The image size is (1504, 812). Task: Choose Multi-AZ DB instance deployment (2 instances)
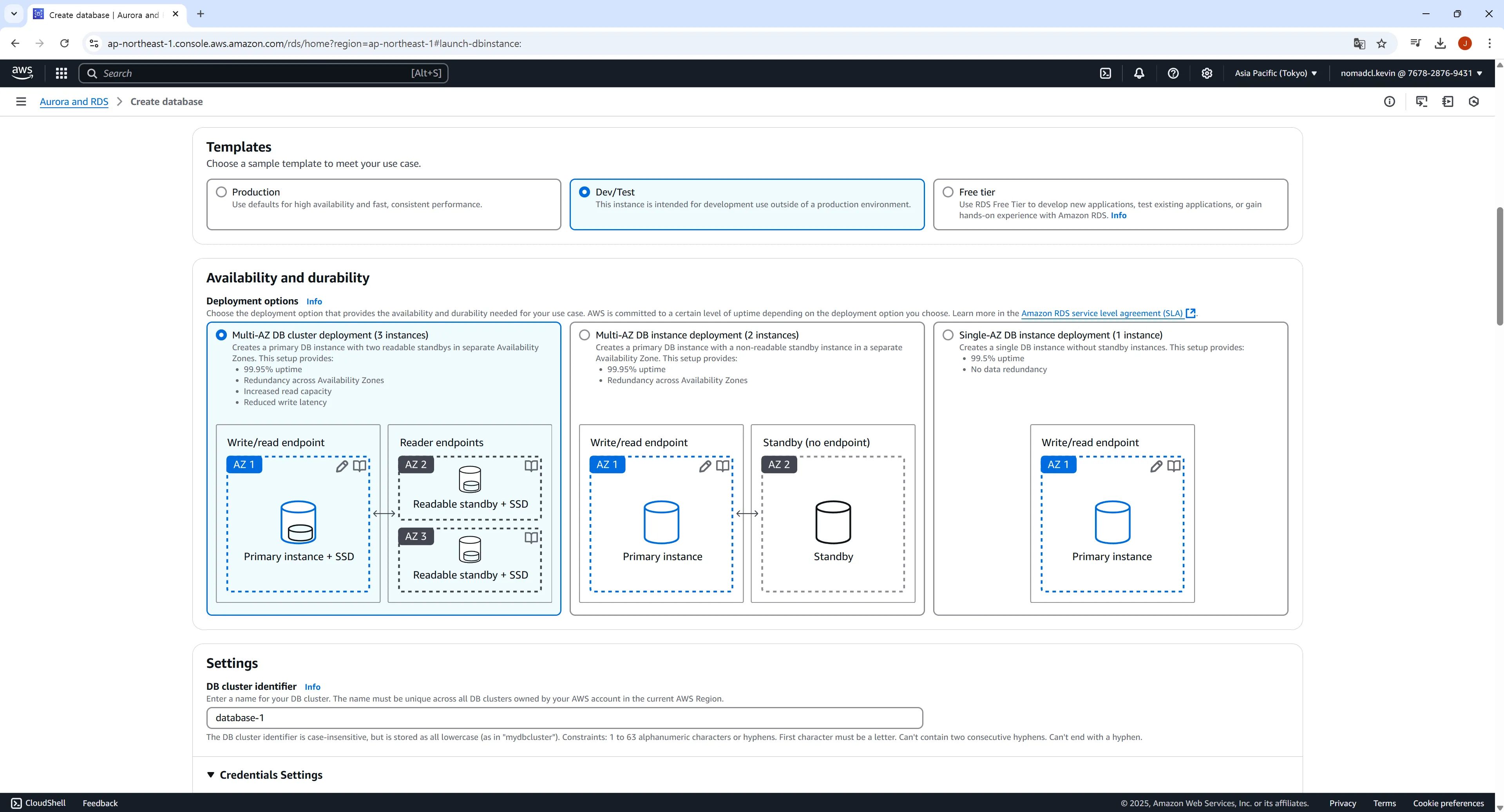pos(585,335)
